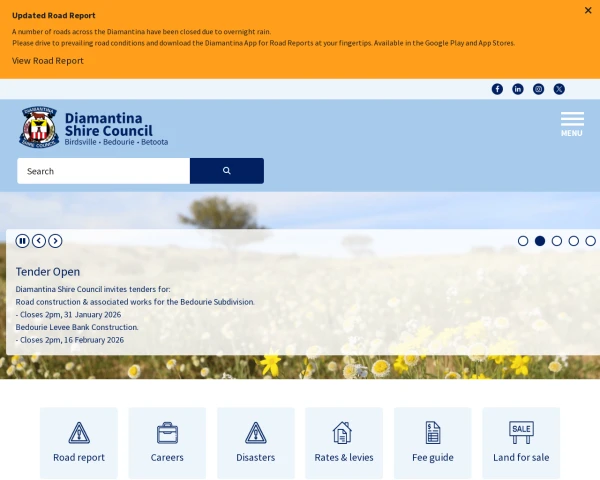
Task: Open the Instagram social icon
Action: [x=538, y=89]
